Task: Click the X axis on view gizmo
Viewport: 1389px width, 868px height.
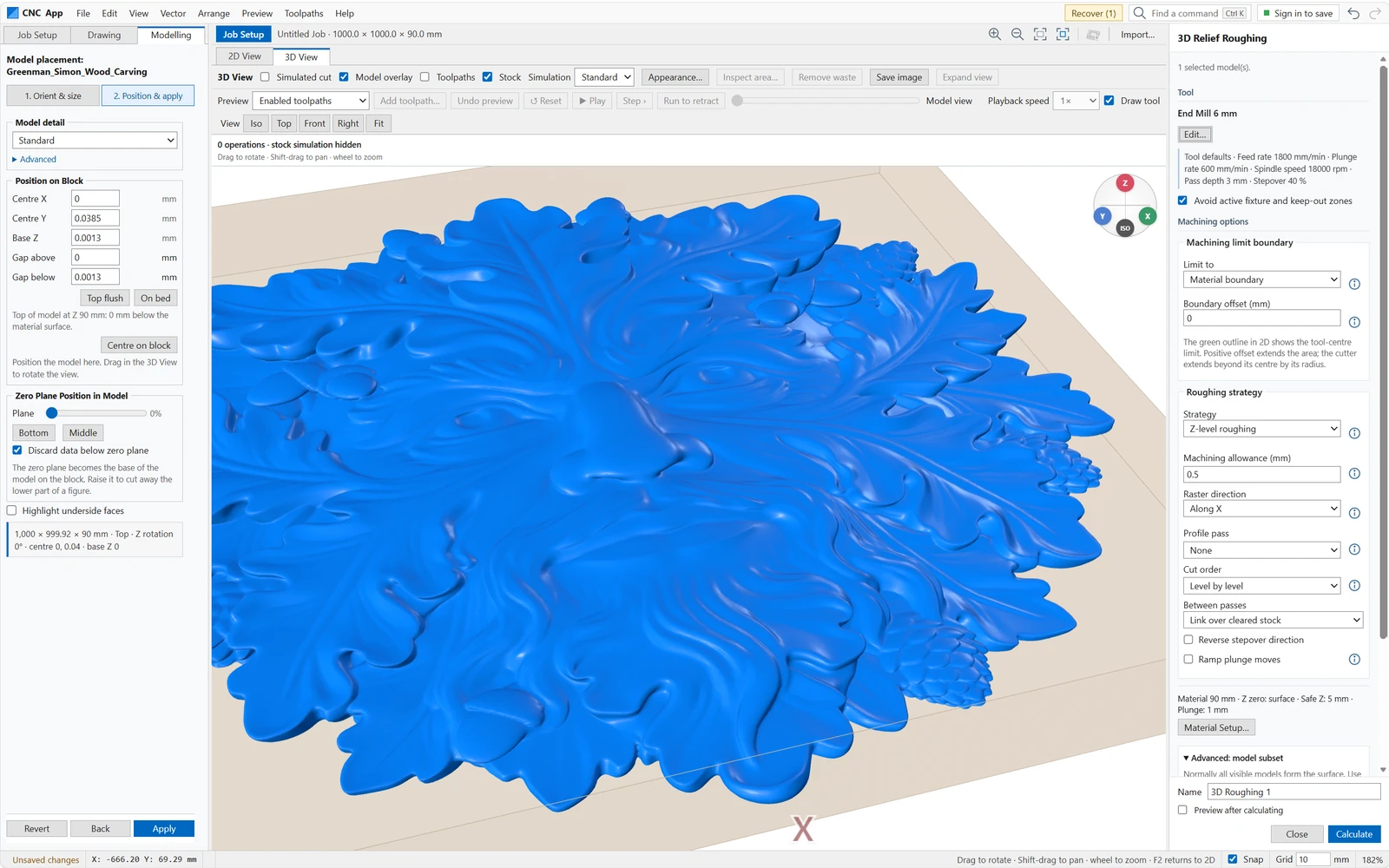Action: (1148, 216)
